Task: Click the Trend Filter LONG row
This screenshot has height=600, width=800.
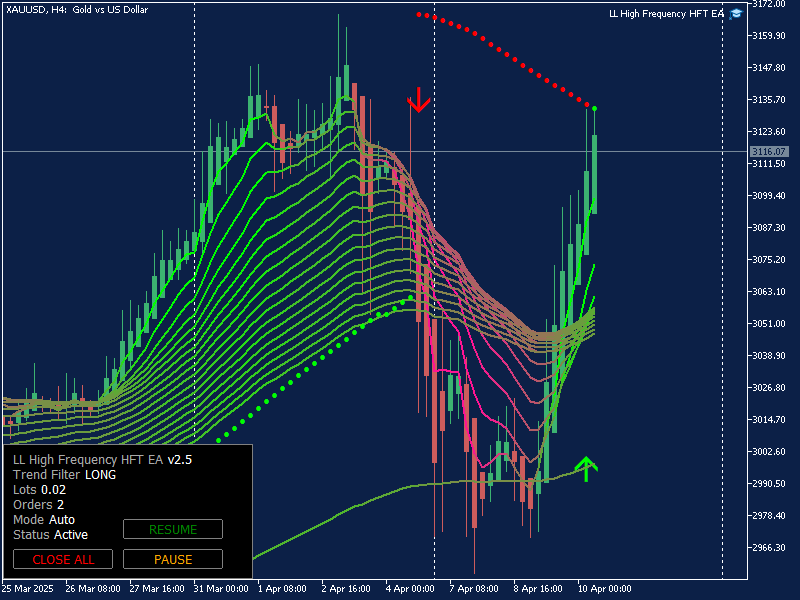Action: tap(65, 475)
